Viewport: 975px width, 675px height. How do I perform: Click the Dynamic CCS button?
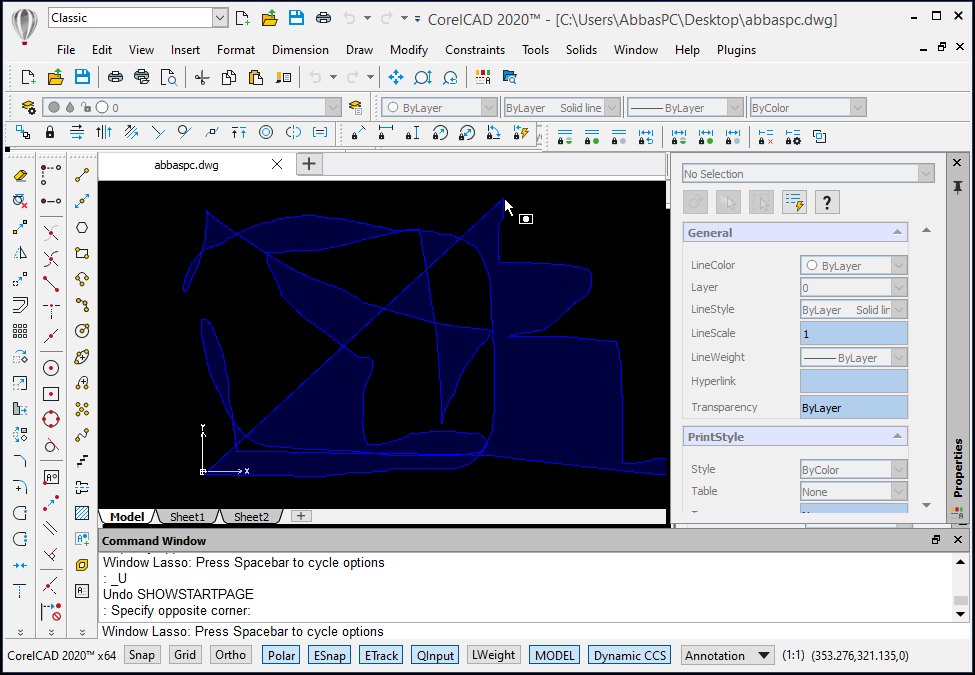629,655
